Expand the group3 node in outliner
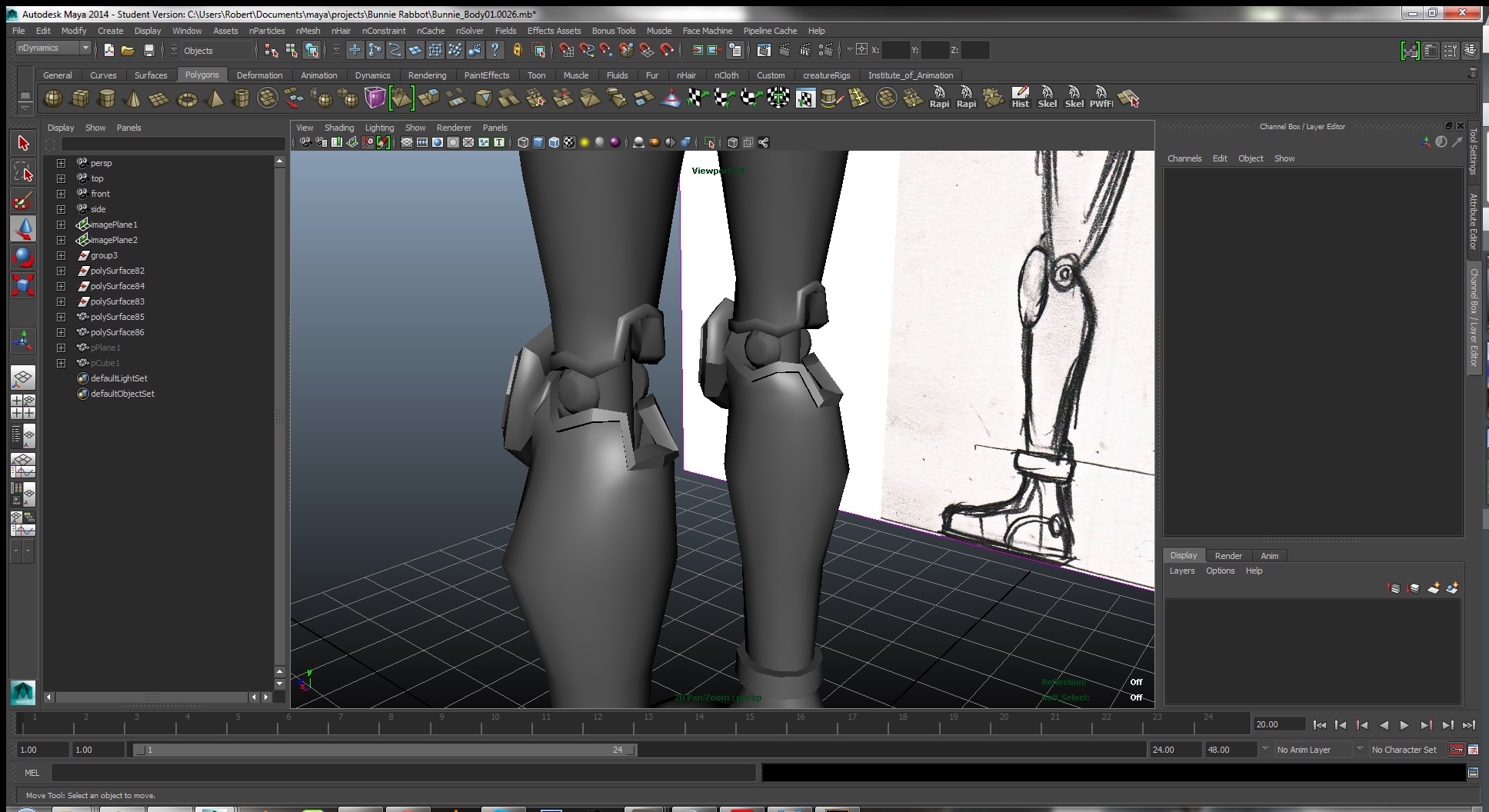Viewport: 1489px width, 812px height. [61, 255]
